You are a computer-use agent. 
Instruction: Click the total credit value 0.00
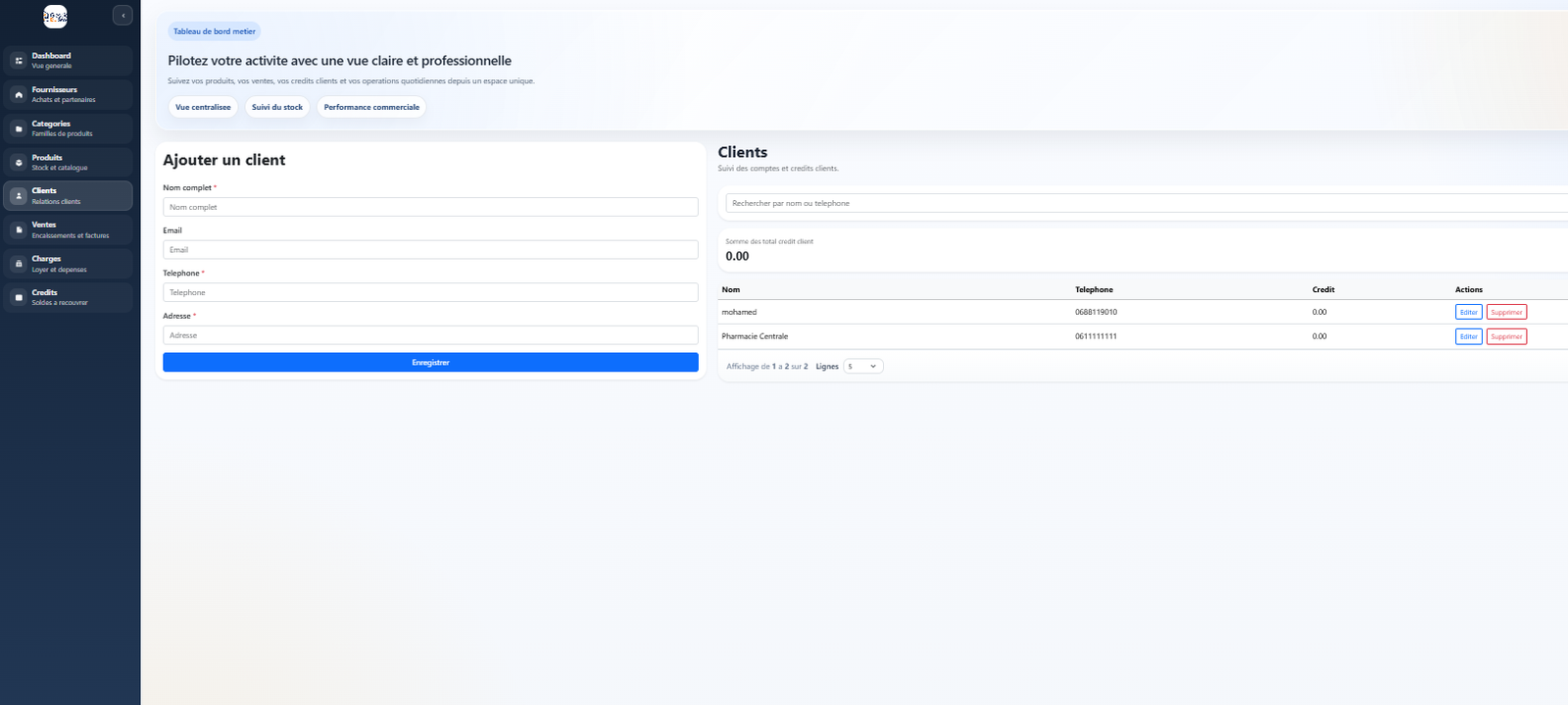[737, 256]
